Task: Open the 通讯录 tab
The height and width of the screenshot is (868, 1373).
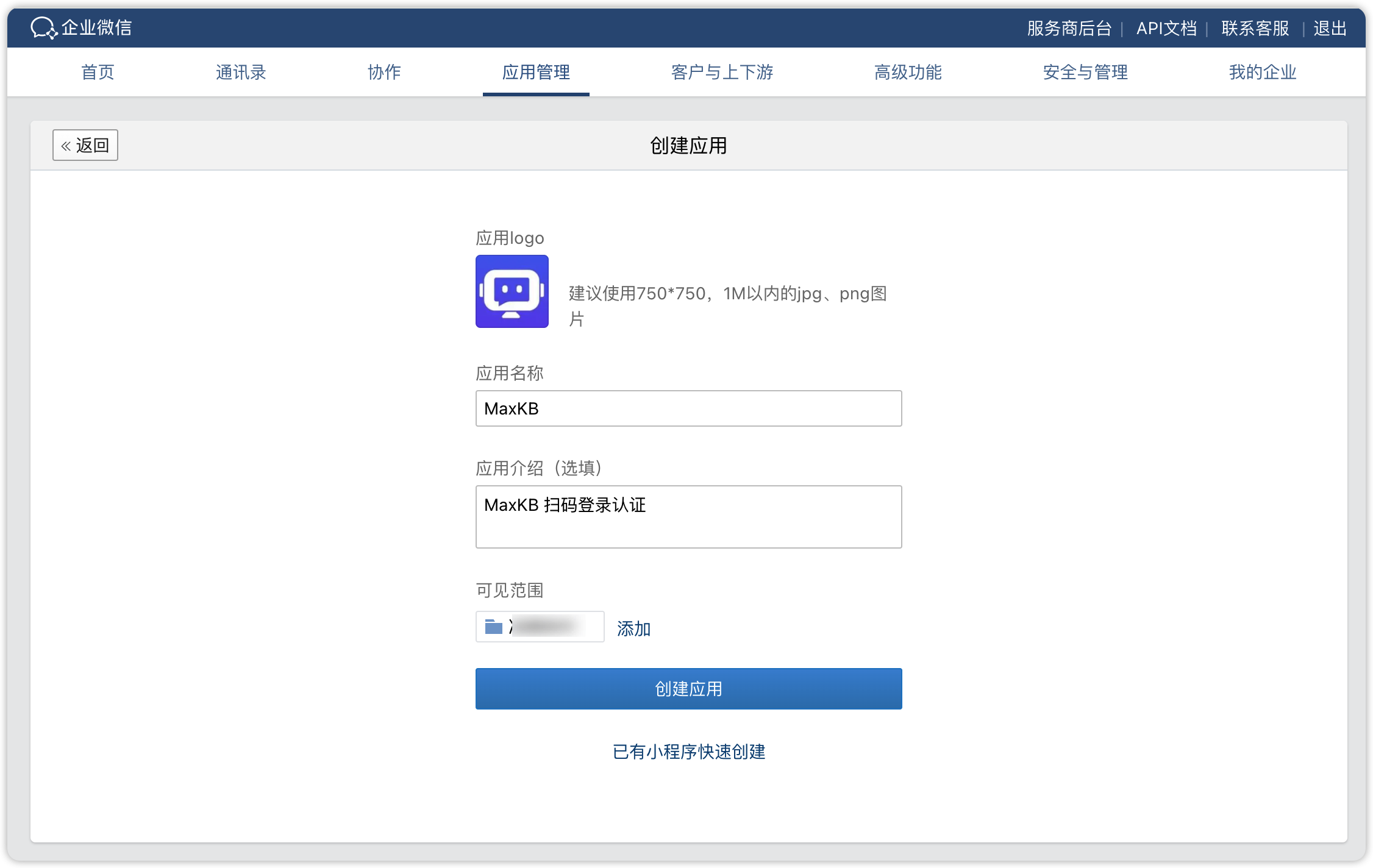Action: 241,72
